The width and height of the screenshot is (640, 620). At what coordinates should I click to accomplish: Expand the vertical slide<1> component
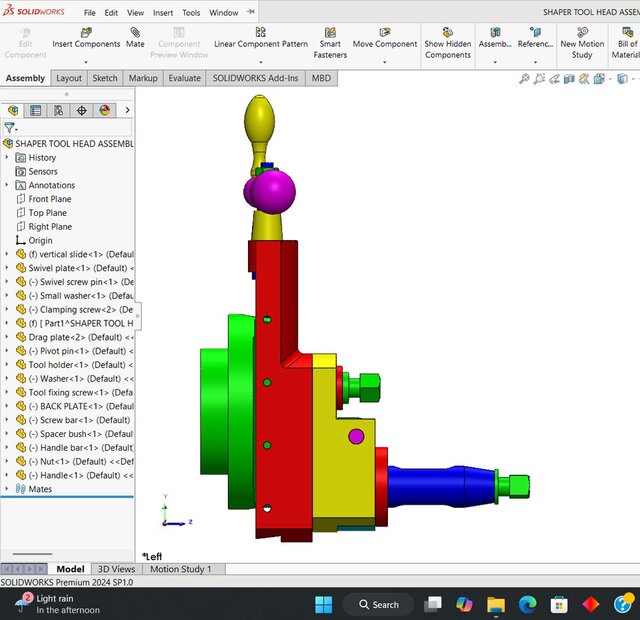coord(7,254)
